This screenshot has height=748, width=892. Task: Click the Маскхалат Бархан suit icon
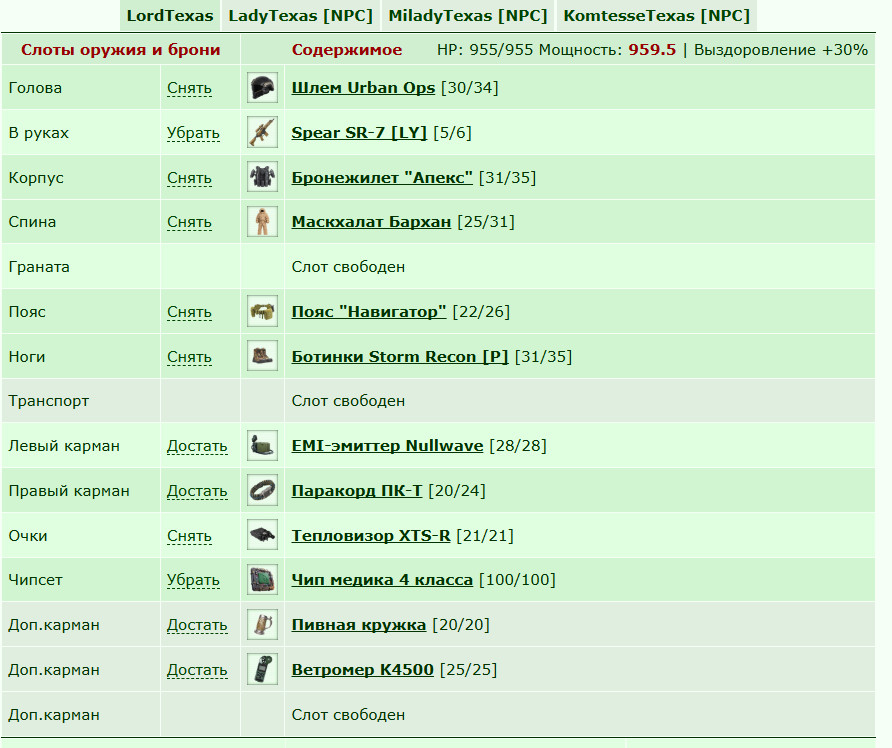click(262, 222)
